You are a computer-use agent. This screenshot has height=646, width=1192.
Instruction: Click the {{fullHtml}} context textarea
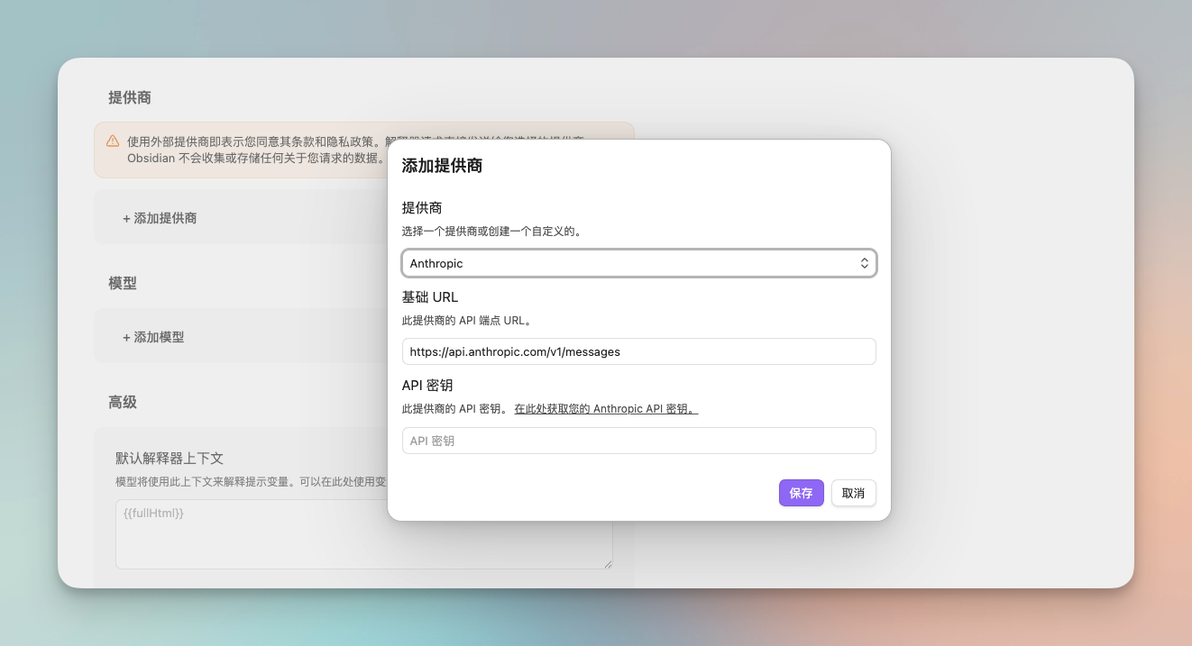pos(363,534)
